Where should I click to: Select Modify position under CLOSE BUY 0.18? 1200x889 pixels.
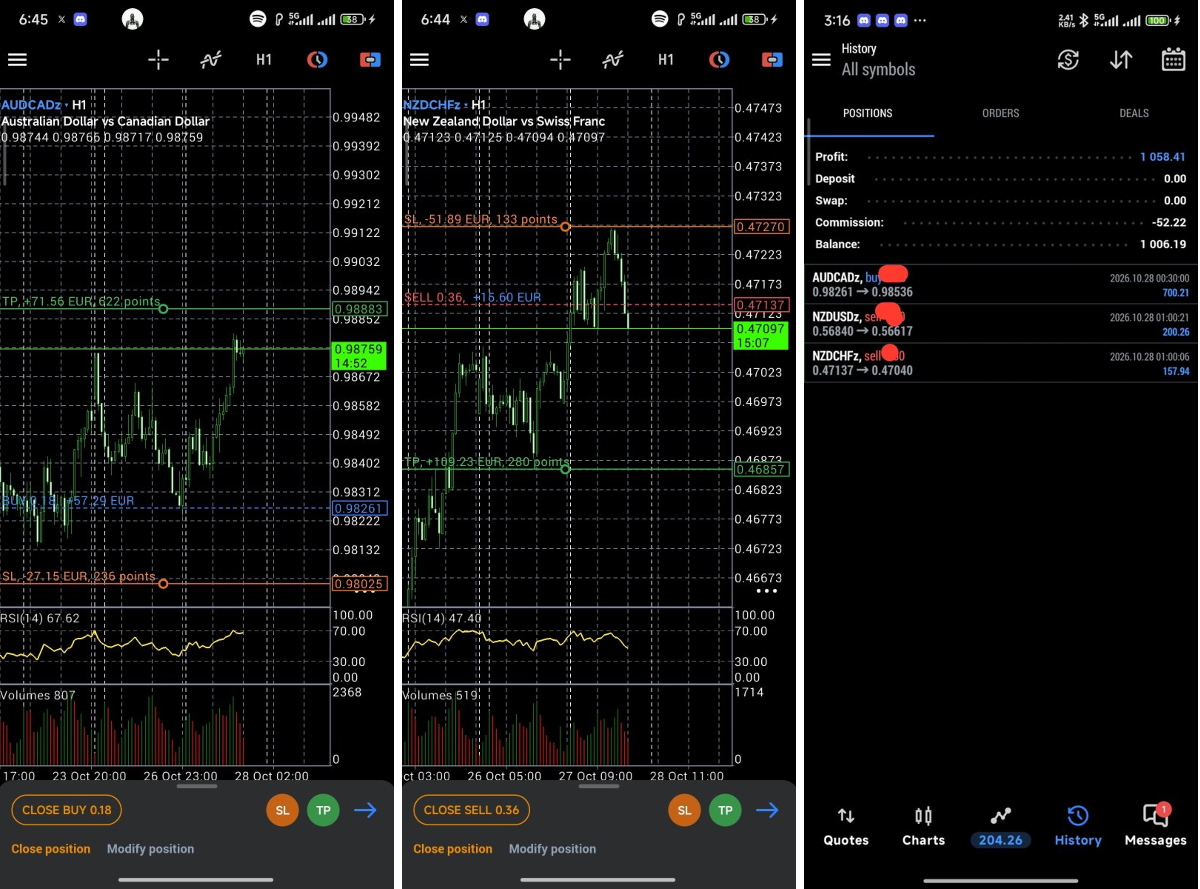click(x=150, y=849)
